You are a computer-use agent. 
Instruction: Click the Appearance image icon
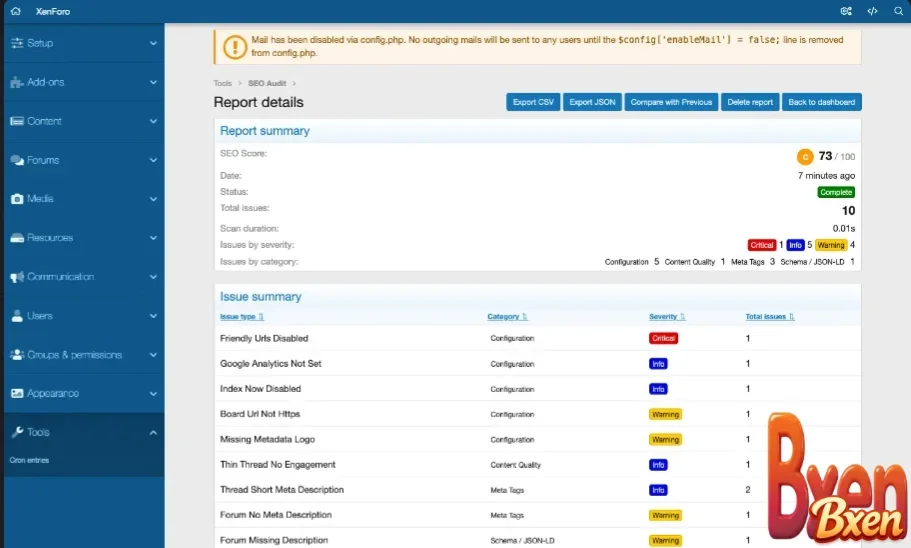(17, 393)
